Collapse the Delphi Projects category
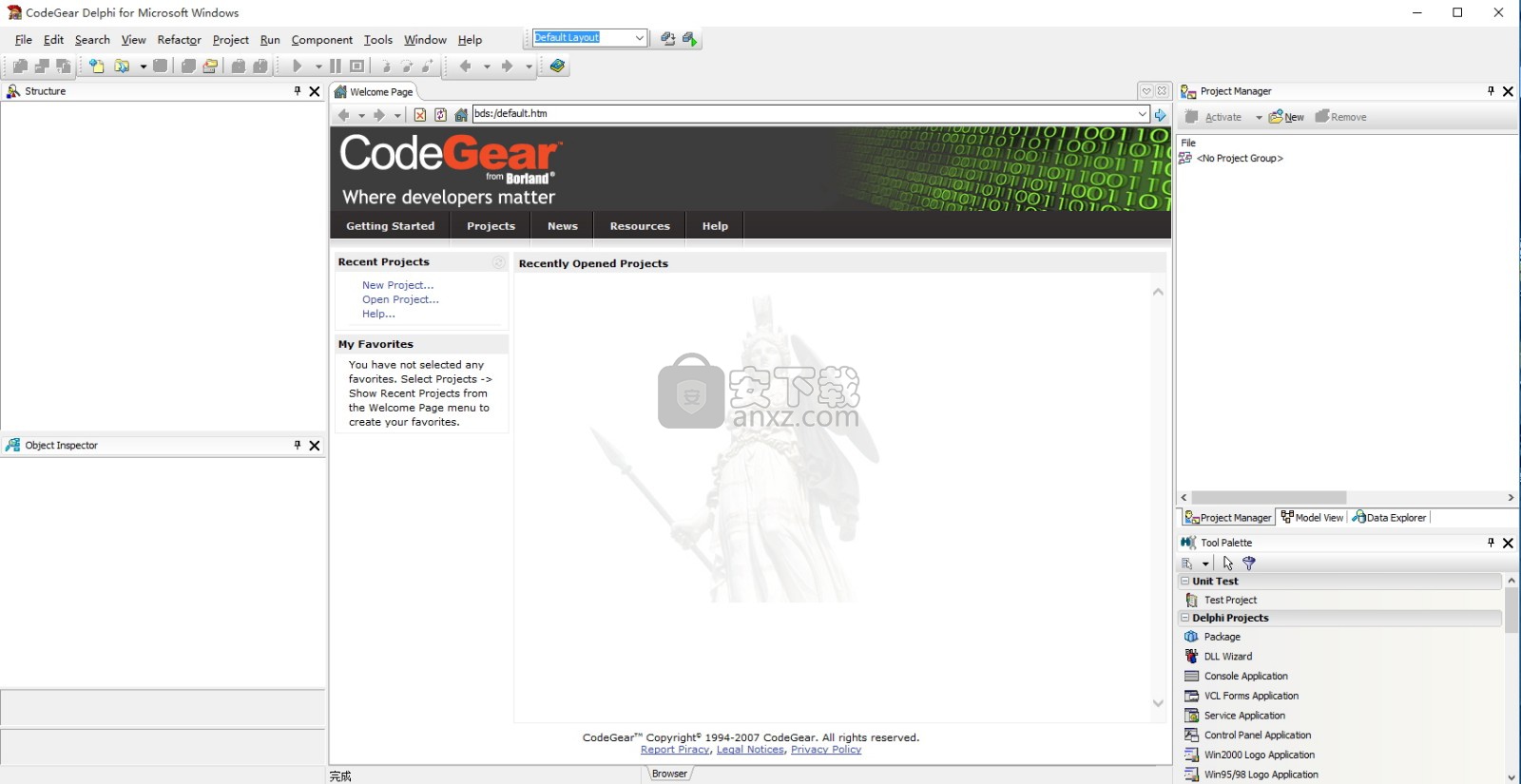Image resolution: width=1521 pixels, height=784 pixels. (x=1184, y=618)
